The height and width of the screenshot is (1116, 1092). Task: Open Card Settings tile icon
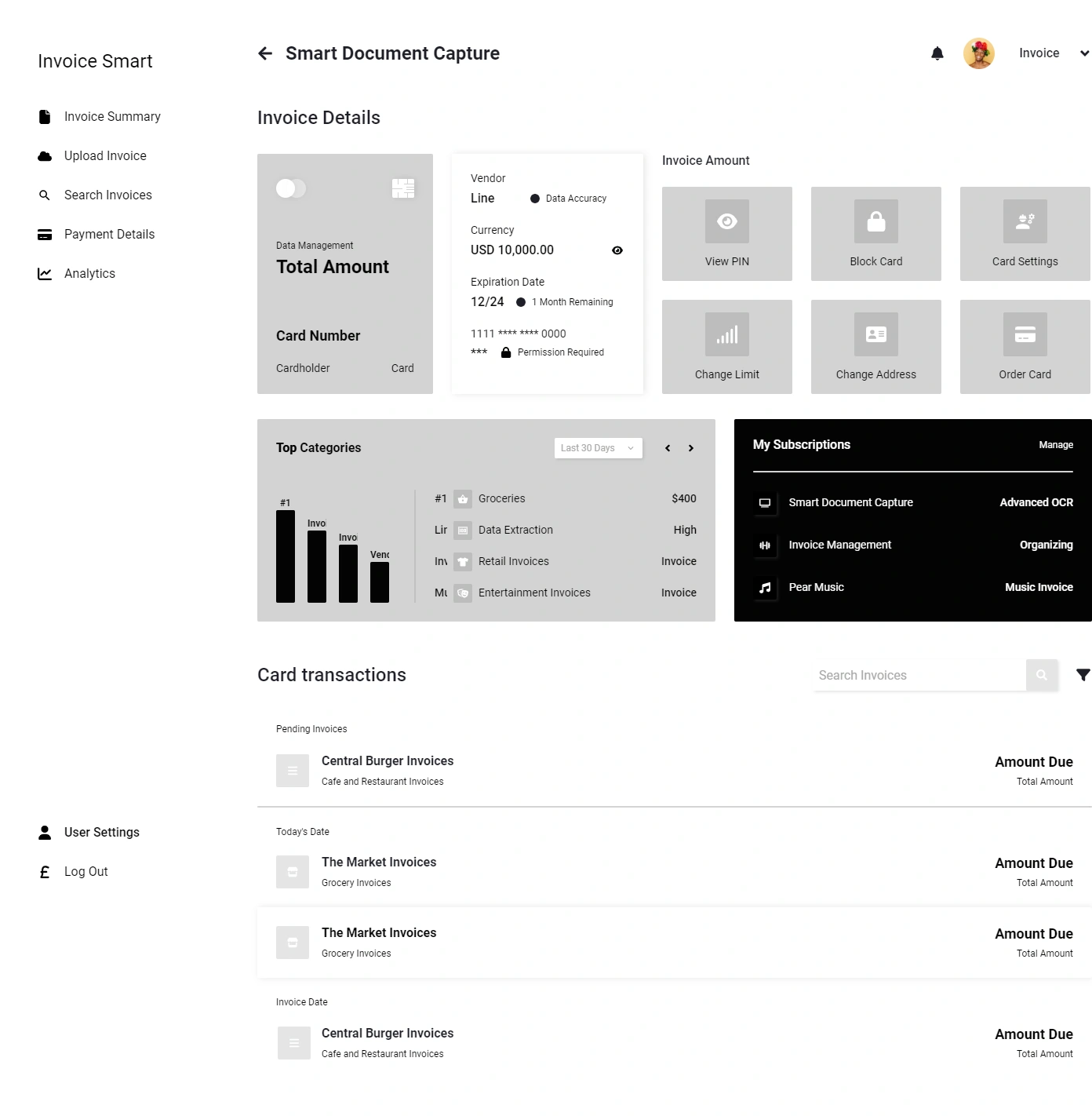pos(1025,222)
